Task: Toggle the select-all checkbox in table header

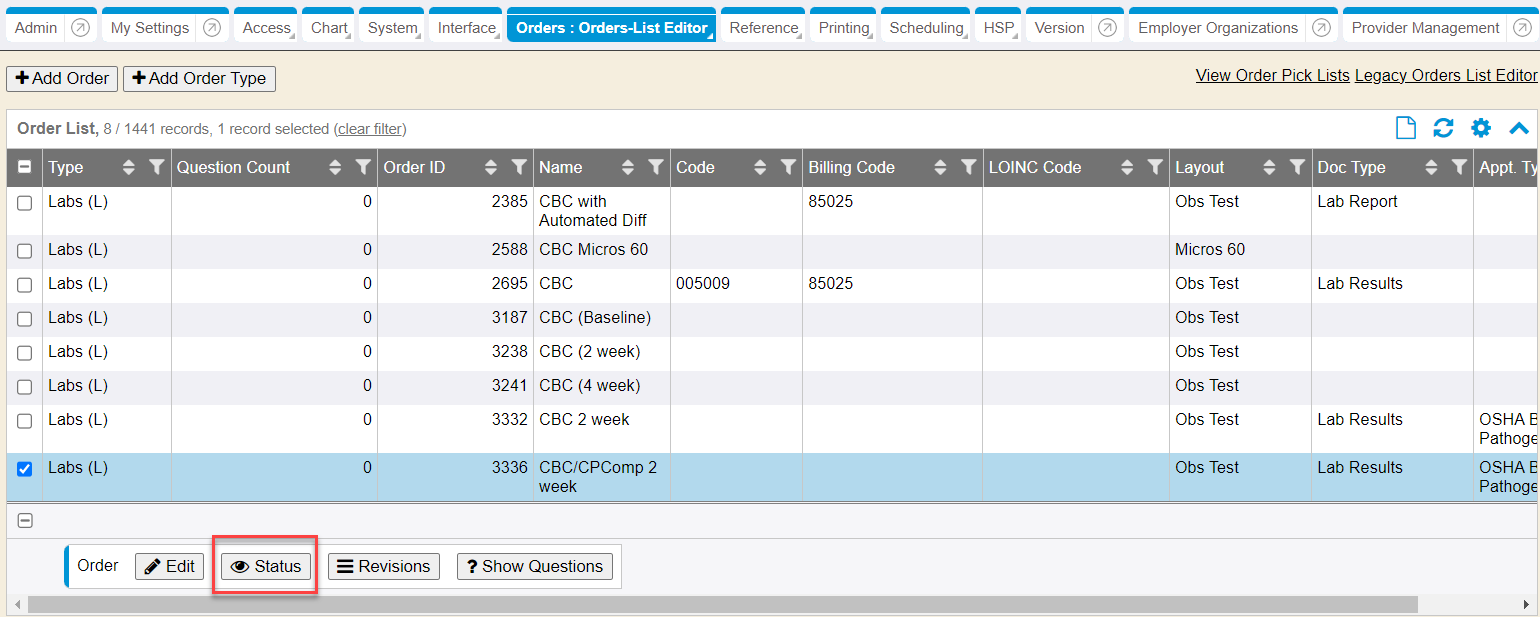Action: click(25, 168)
